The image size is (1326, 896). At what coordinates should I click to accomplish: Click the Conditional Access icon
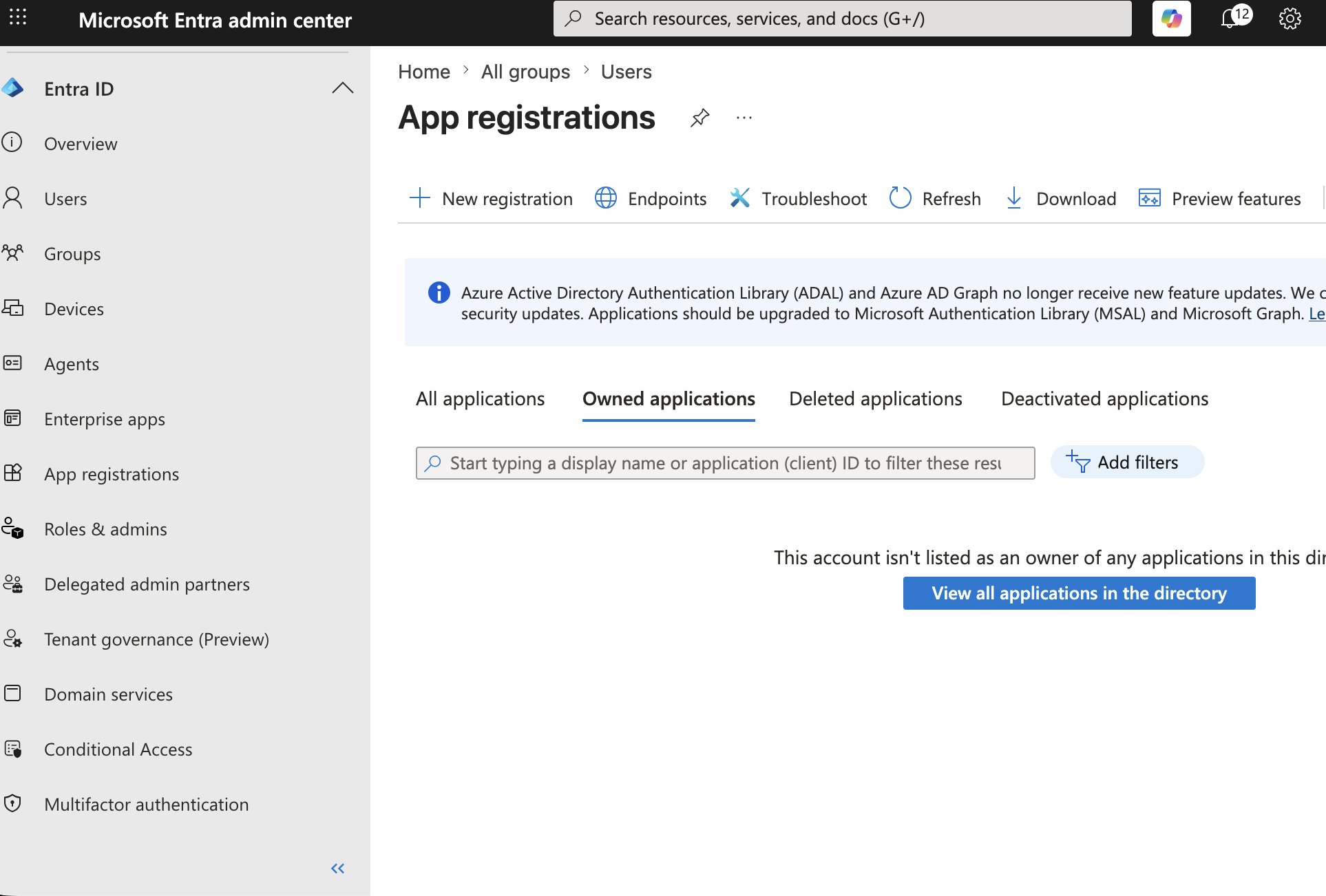pos(12,748)
